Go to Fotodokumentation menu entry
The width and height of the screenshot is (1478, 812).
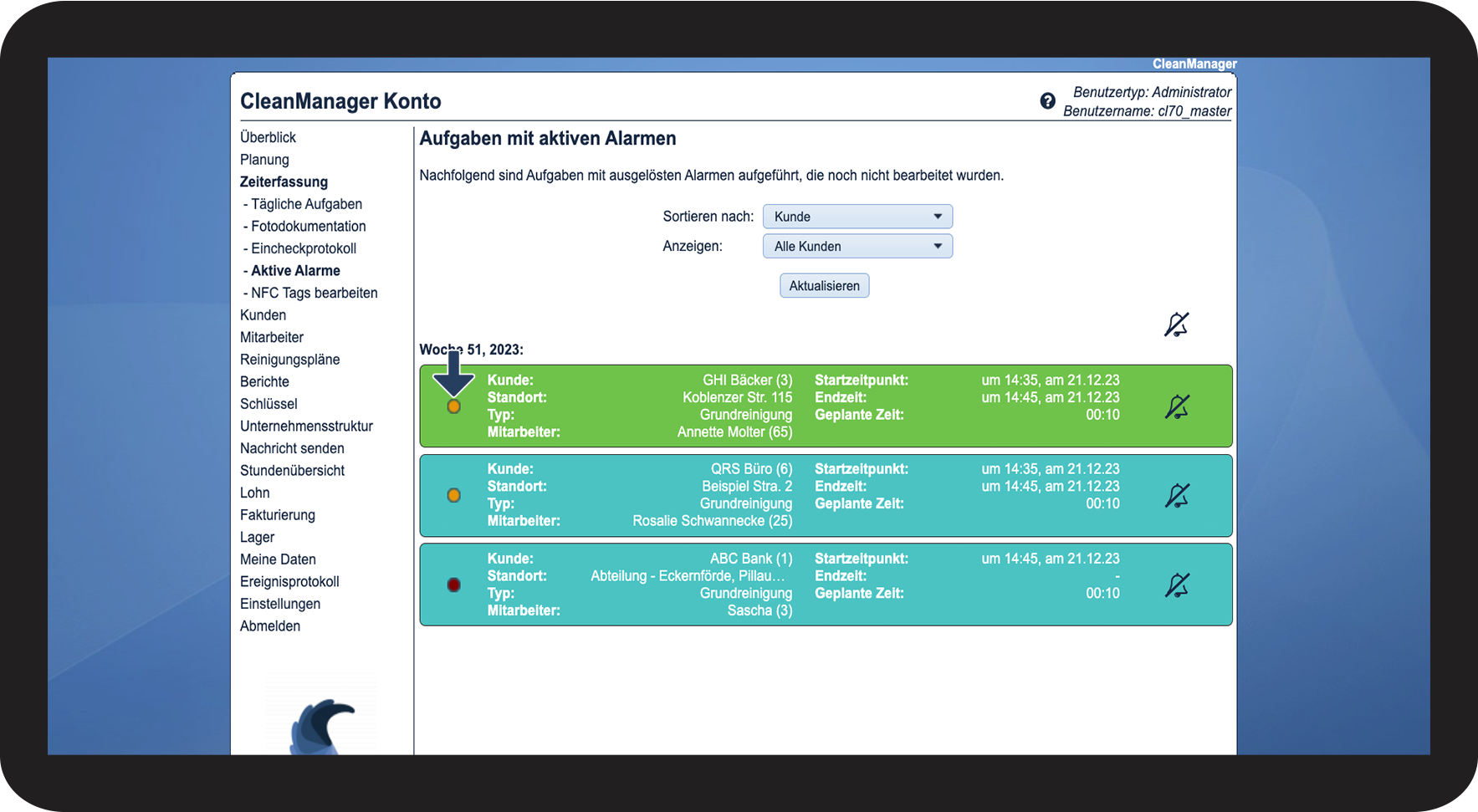click(x=308, y=227)
